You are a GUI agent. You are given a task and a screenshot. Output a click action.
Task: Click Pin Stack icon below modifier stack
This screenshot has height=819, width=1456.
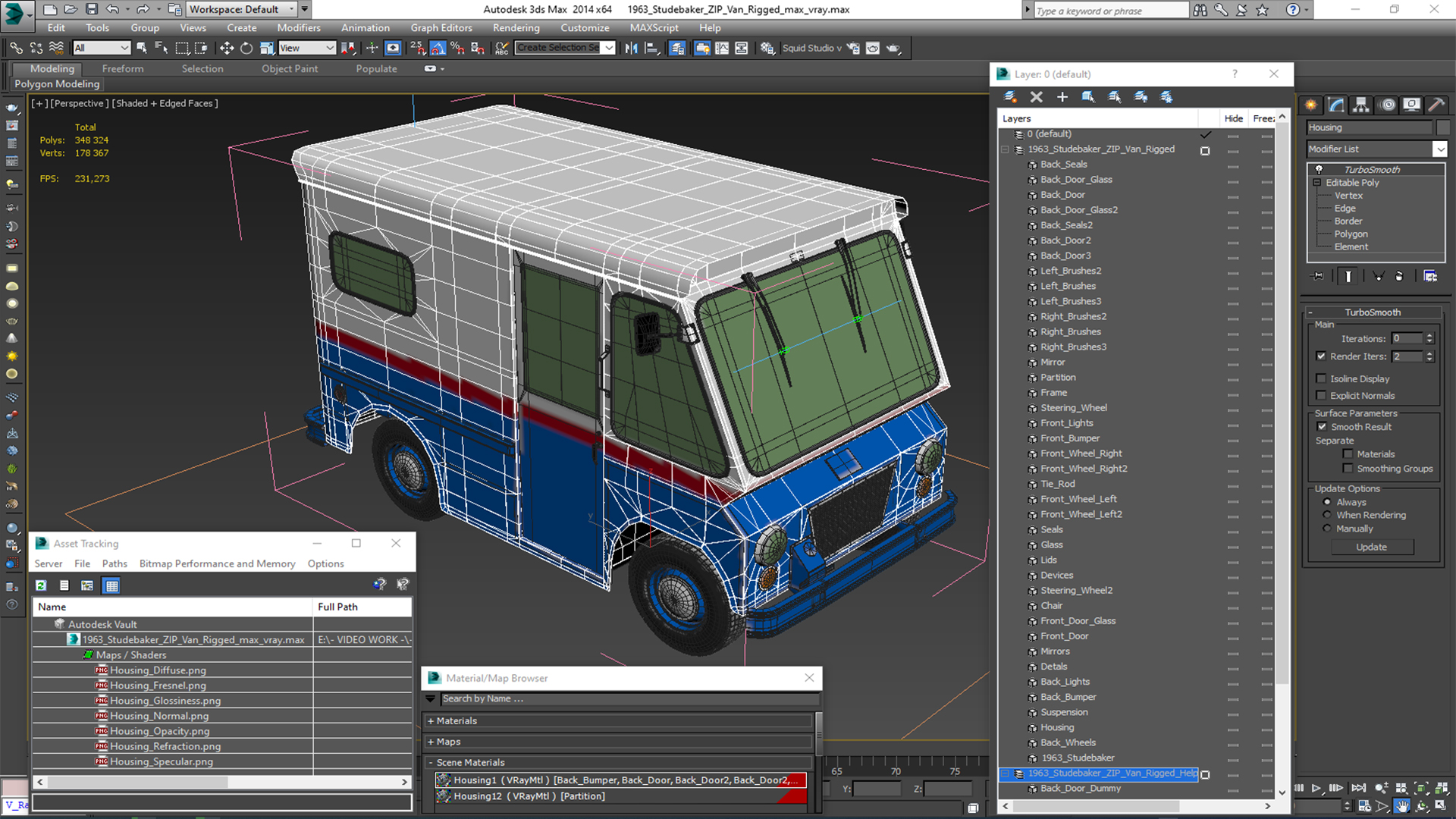pos(1318,276)
